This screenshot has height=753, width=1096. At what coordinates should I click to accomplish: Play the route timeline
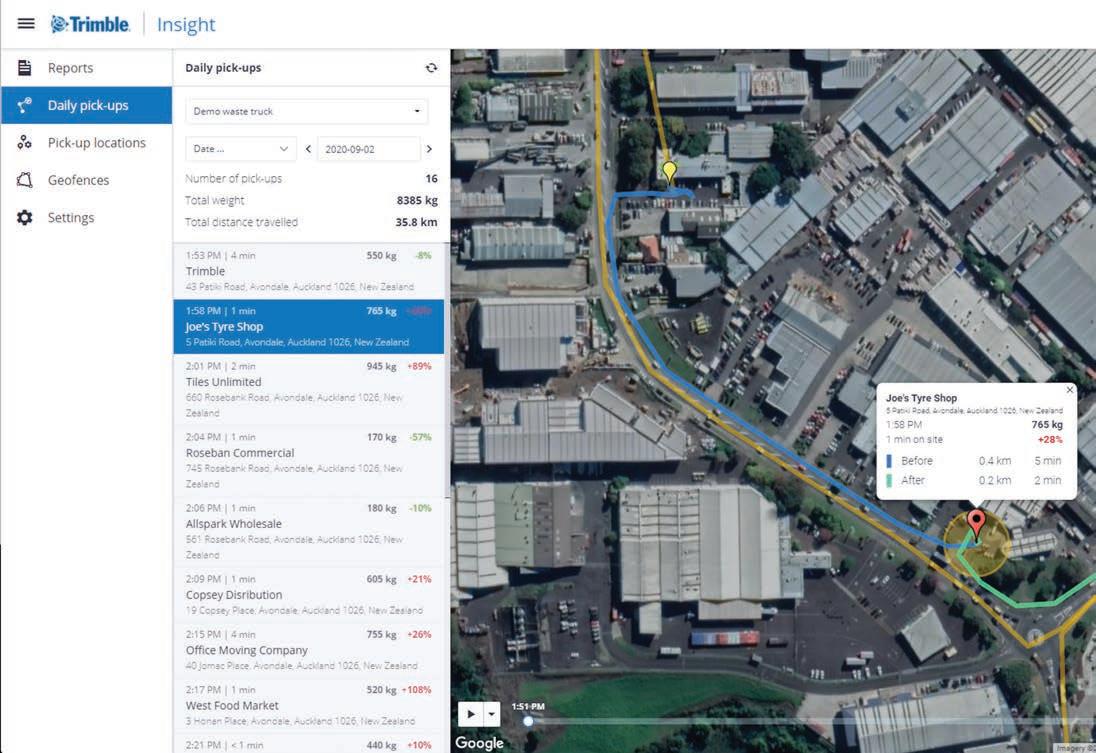coord(470,714)
